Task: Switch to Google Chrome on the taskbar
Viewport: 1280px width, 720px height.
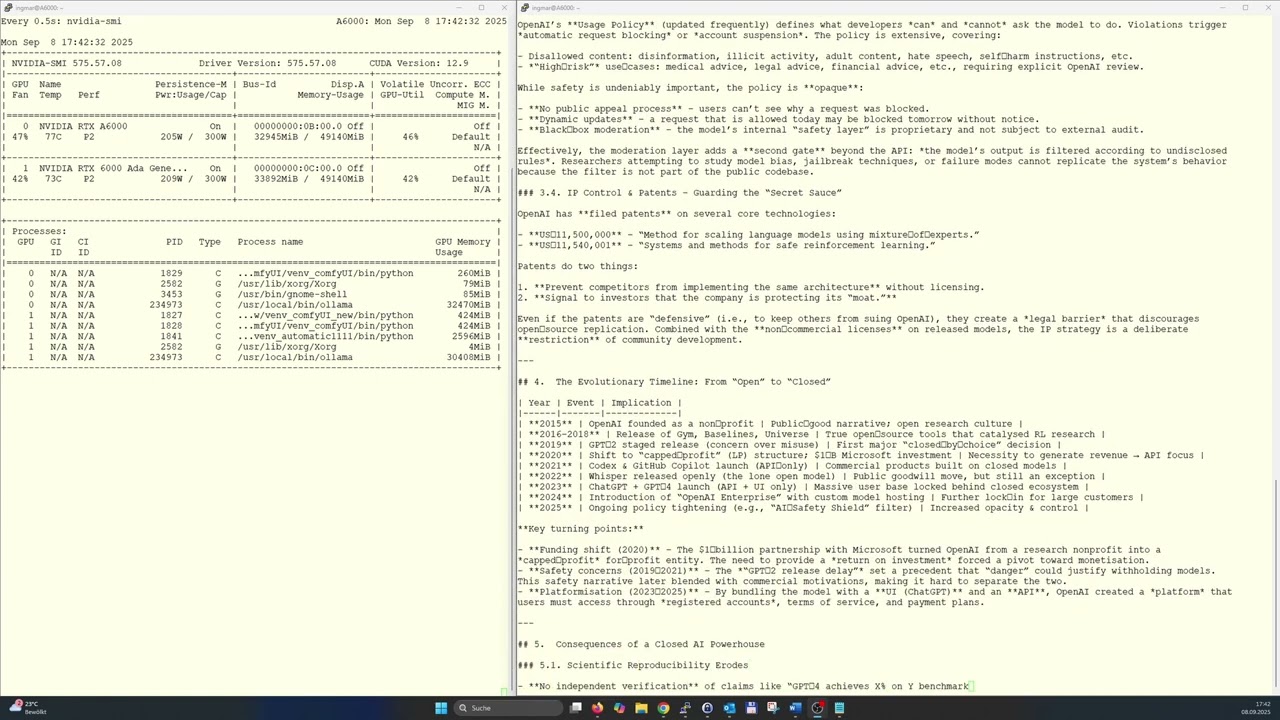Action: [663, 708]
